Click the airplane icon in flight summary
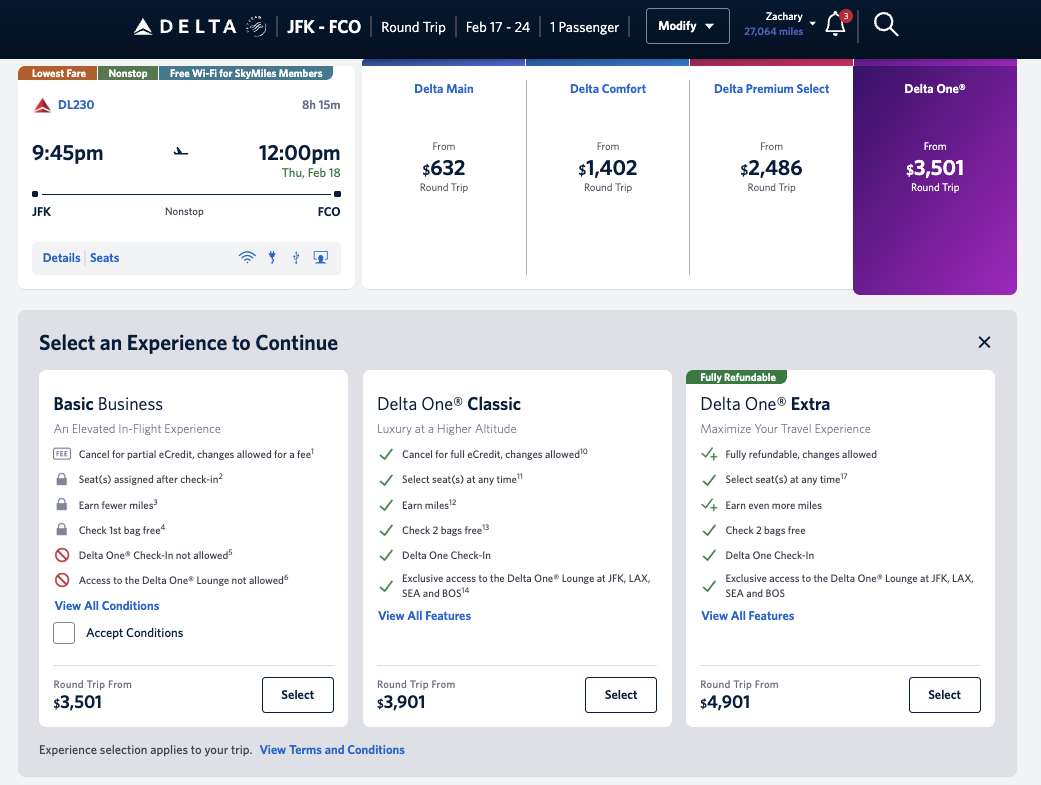Image resolution: width=1041 pixels, height=785 pixels. 181,152
